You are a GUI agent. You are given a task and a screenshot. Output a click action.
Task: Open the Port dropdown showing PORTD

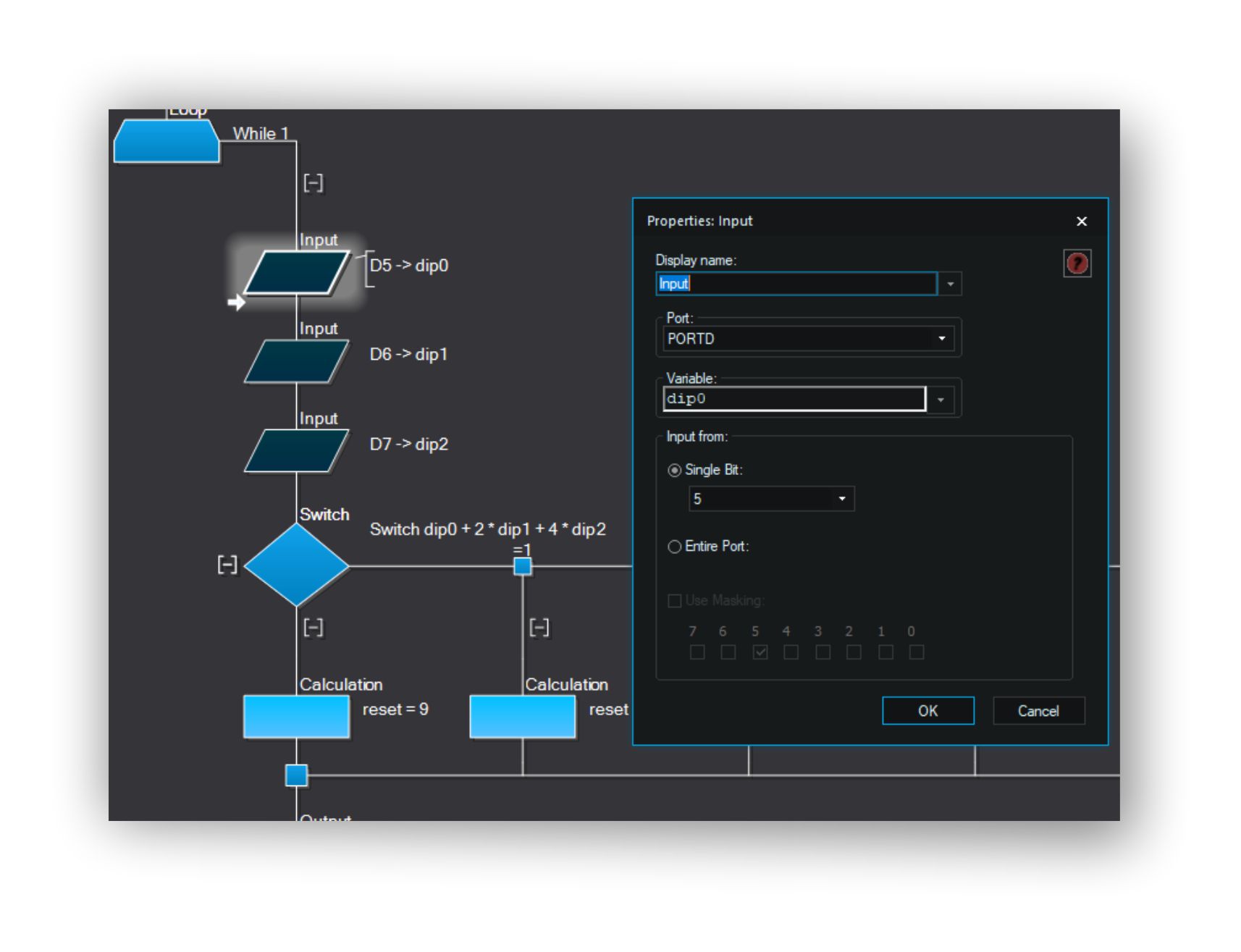pyautogui.click(x=808, y=339)
